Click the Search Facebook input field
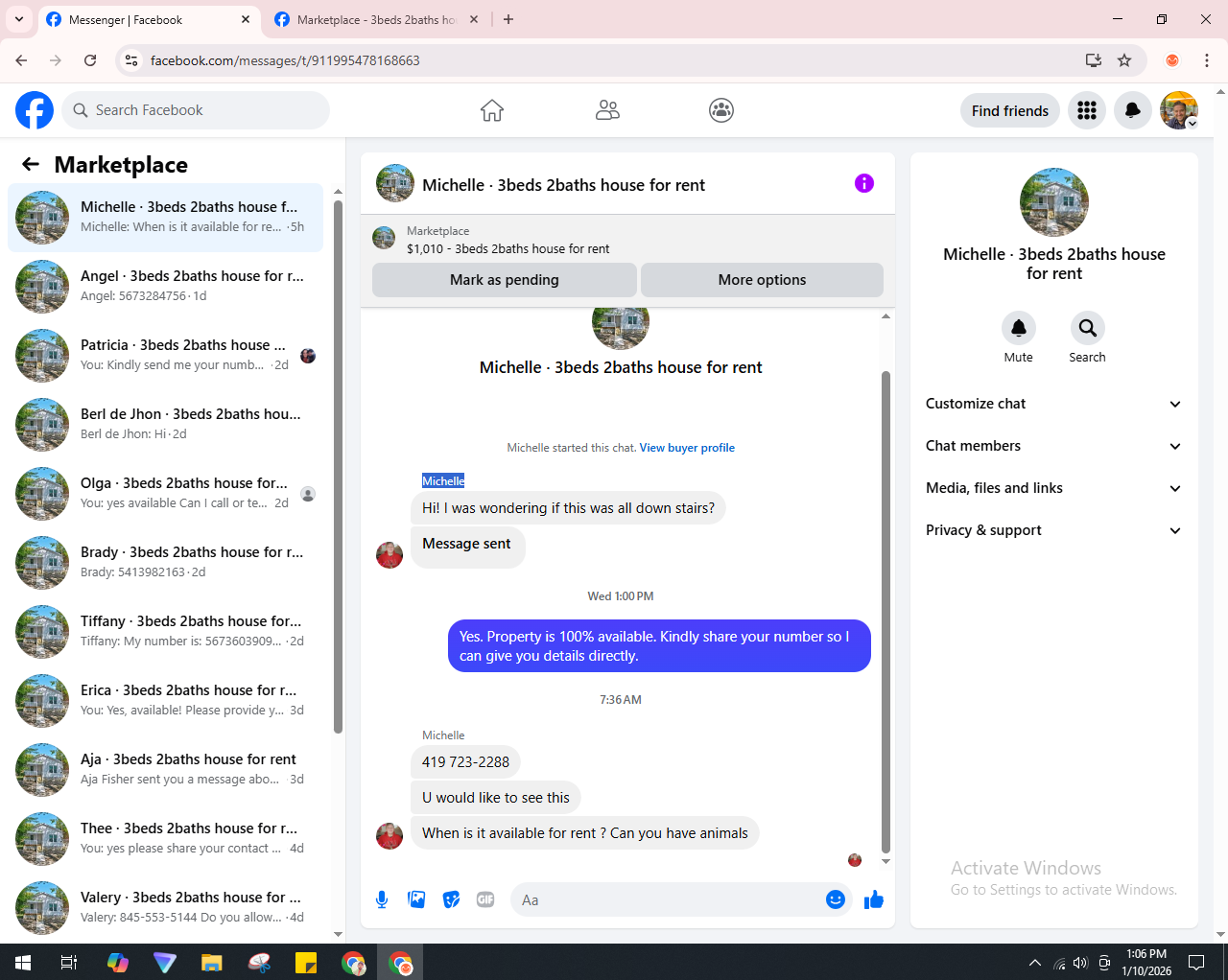Image resolution: width=1228 pixels, height=980 pixels. coord(196,110)
